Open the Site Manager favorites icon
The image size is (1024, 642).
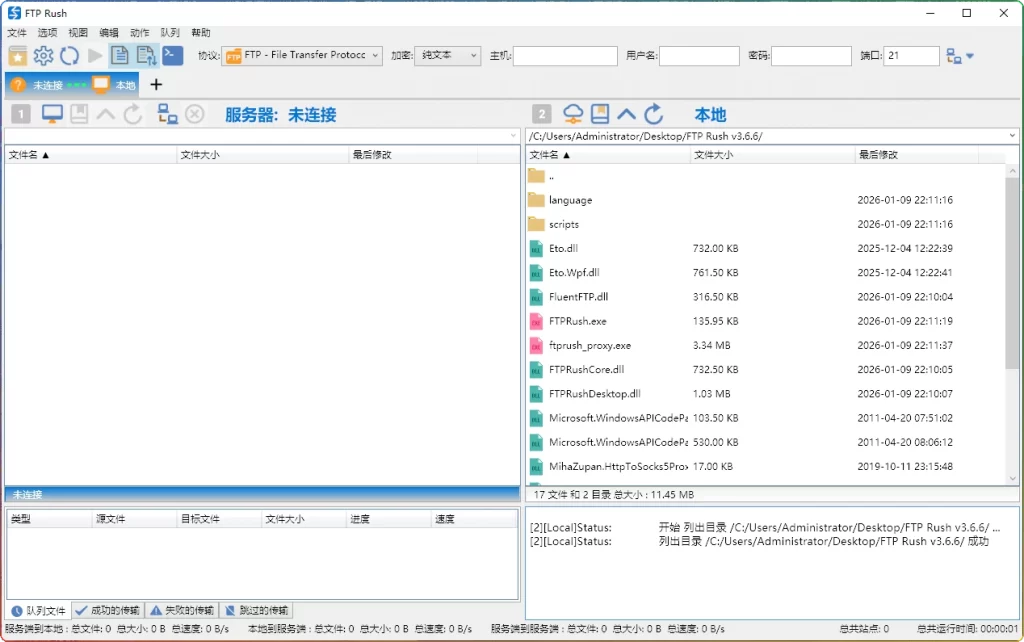(x=18, y=55)
